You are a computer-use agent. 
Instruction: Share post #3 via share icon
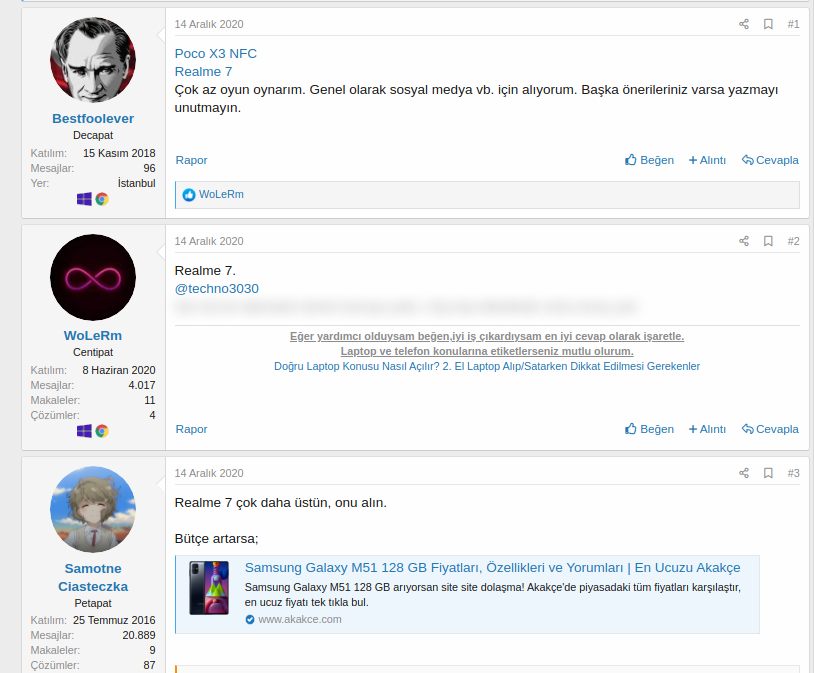point(744,473)
